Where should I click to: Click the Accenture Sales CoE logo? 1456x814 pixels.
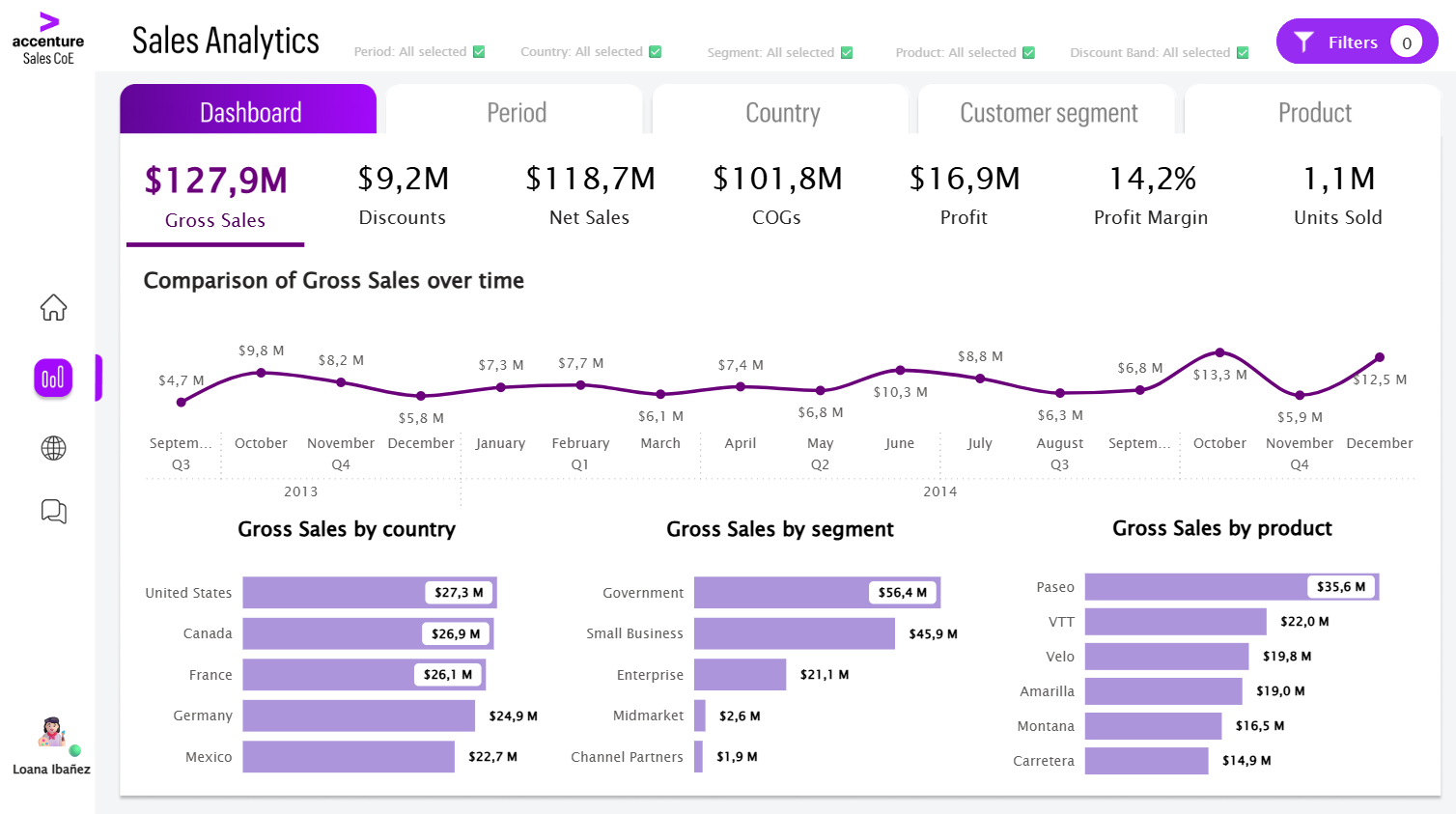click(x=48, y=39)
